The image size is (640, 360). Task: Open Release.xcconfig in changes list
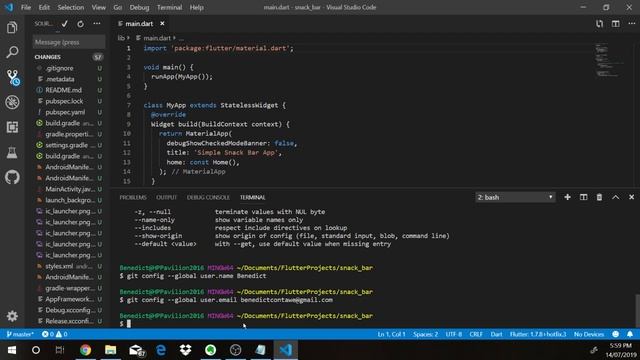click(68, 321)
